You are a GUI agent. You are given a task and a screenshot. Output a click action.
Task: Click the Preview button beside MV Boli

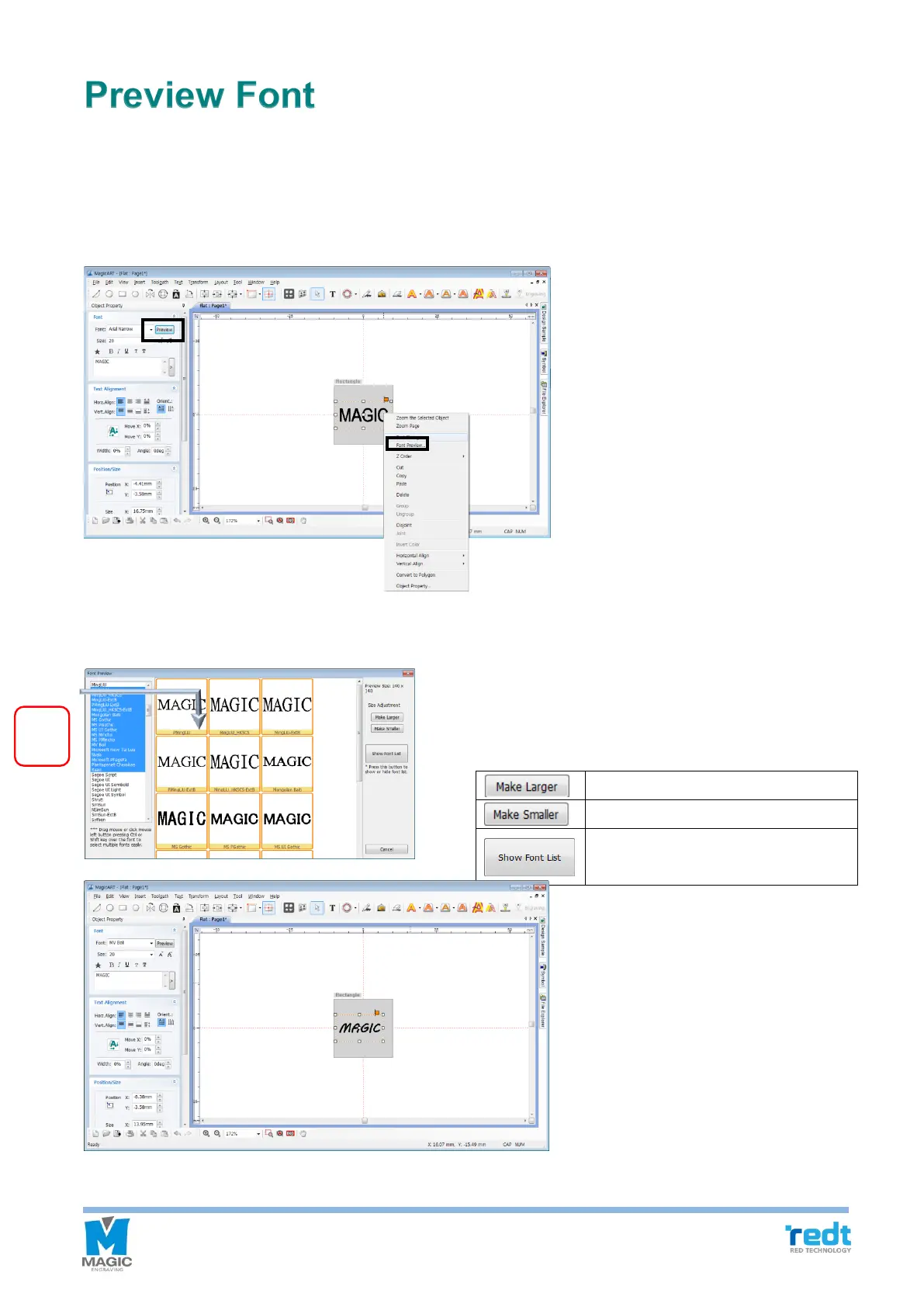tap(164, 944)
